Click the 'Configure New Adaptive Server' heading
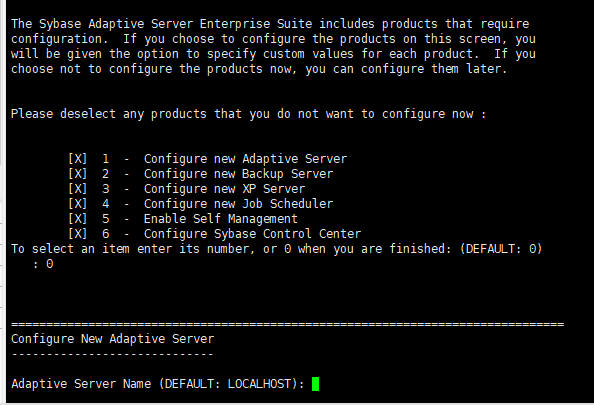This screenshot has height=405, width=594. point(113,339)
